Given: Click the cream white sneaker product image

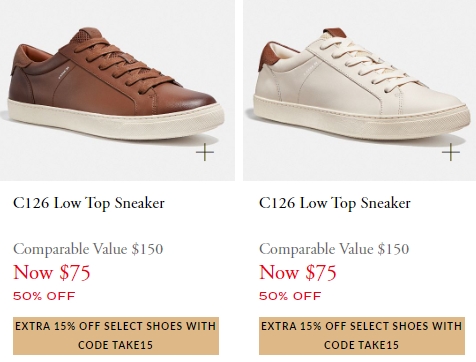Looking at the screenshot, I should (360, 90).
